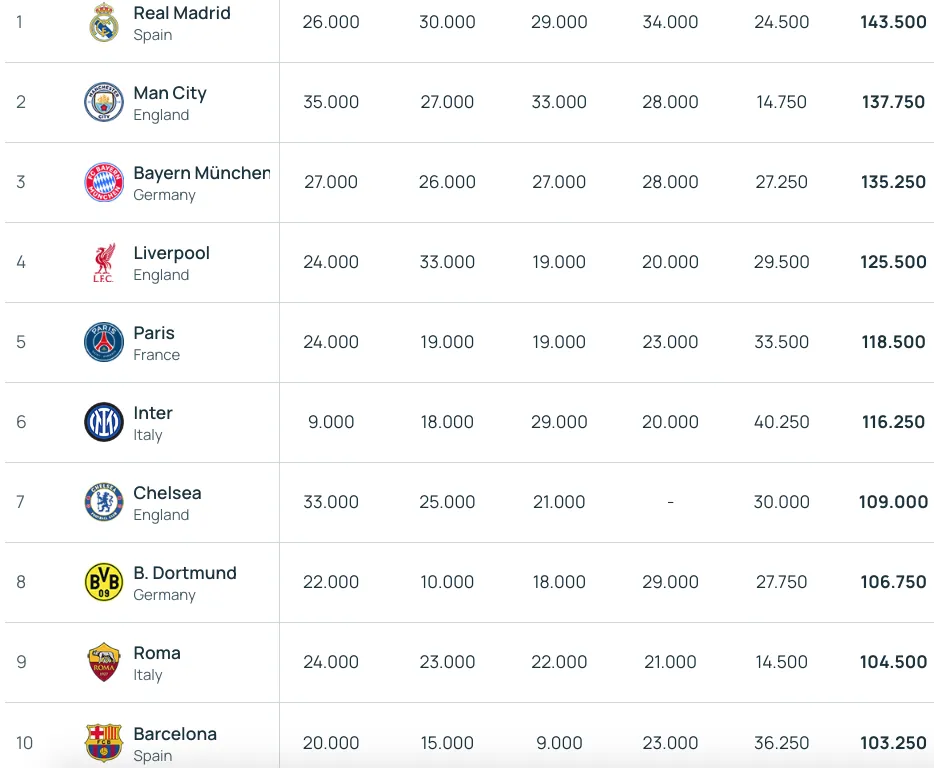Select Chelsea's empty dash season cell
Viewport: 934px width, 768px height.
point(670,502)
